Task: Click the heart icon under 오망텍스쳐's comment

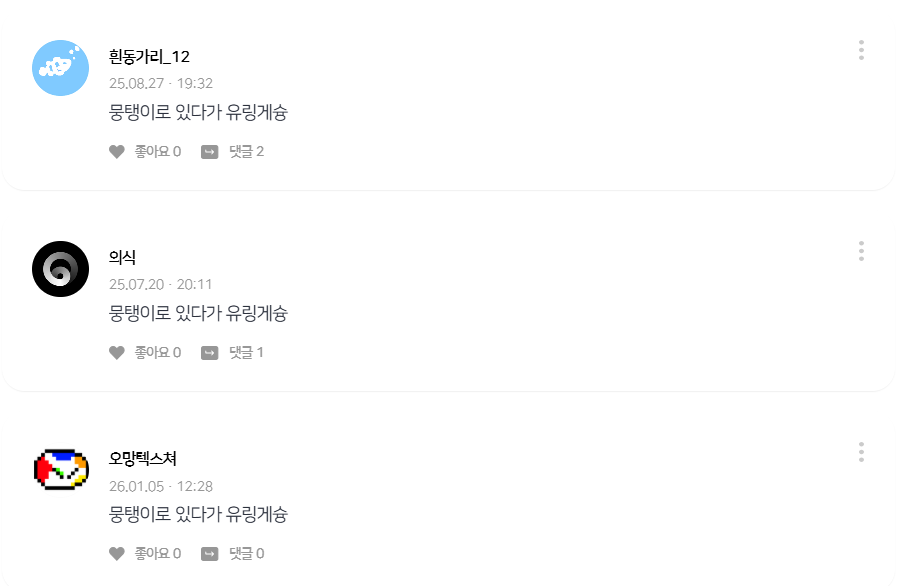Action: pyautogui.click(x=116, y=552)
